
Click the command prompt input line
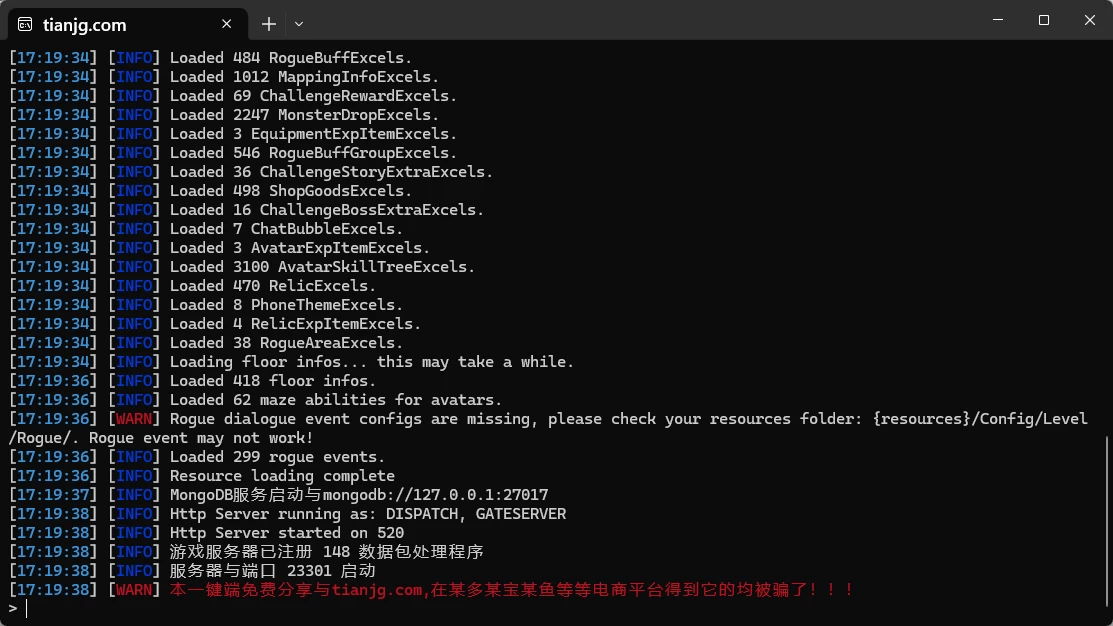(x=554, y=608)
